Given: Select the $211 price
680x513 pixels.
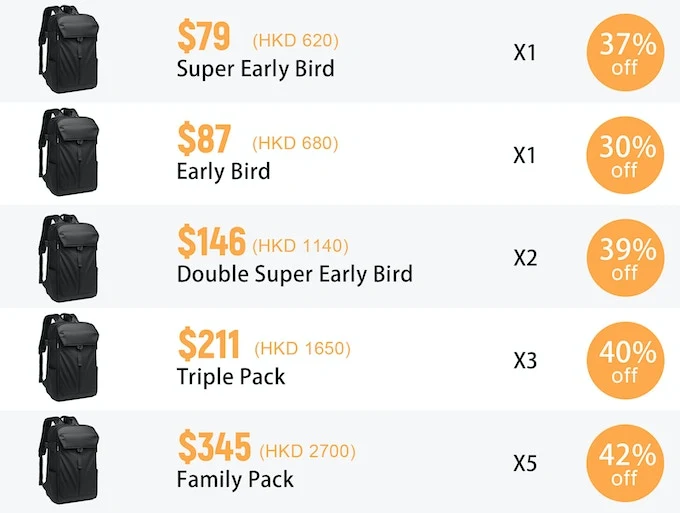Looking at the screenshot, I should (x=209, y=344).
